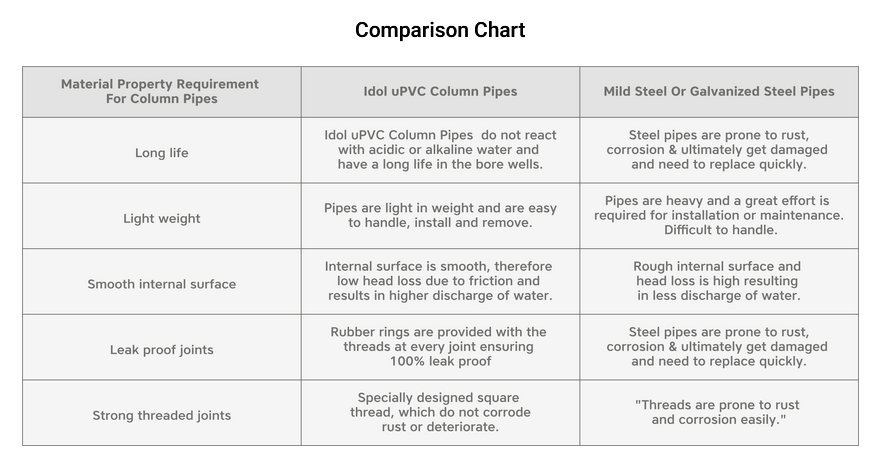This screenshot has height=459, width=878.
Task: Click the Strong threaded joints row label
Action: point(161,415)
